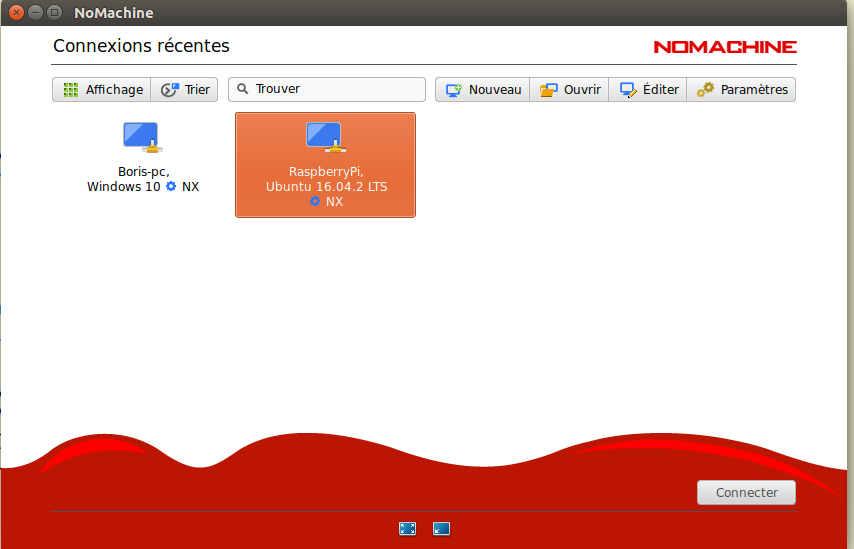Screen dimensions: 854x549
Task: Close the NoMachine window
Action: coord(16,12)
